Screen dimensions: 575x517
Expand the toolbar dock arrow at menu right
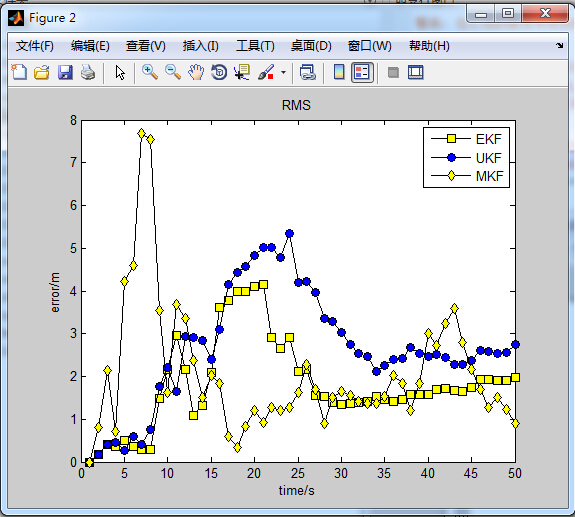pos(559,45)
